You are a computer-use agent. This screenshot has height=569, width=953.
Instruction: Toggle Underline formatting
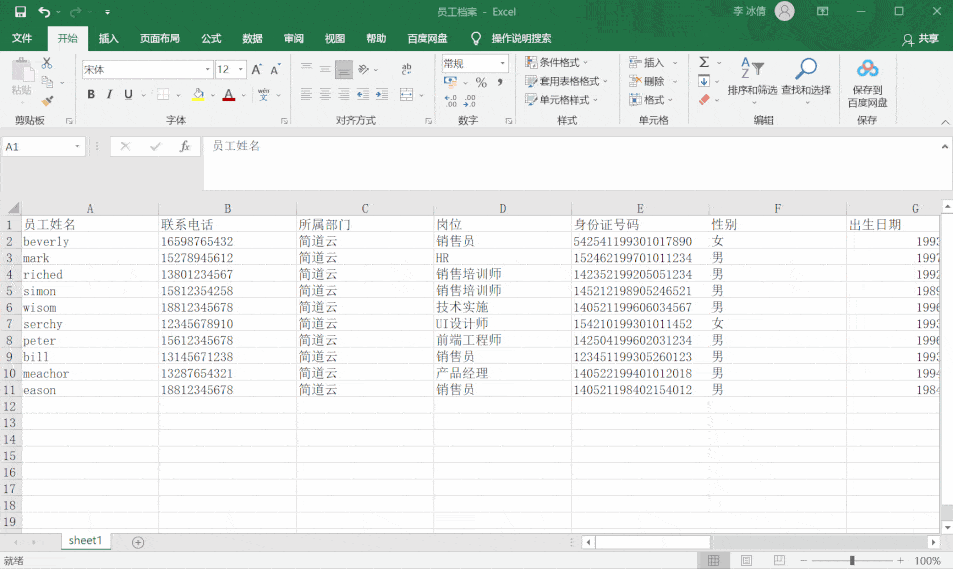128,94
